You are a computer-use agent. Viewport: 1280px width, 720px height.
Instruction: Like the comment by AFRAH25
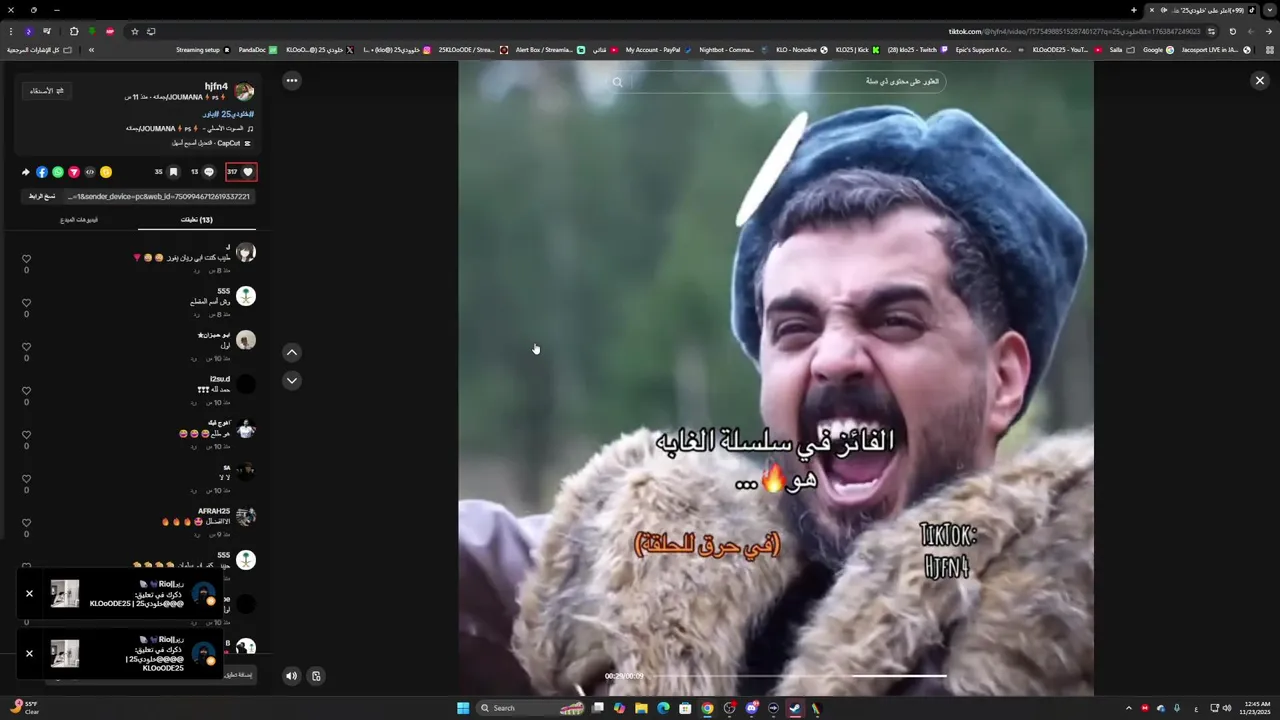[26, 523]
